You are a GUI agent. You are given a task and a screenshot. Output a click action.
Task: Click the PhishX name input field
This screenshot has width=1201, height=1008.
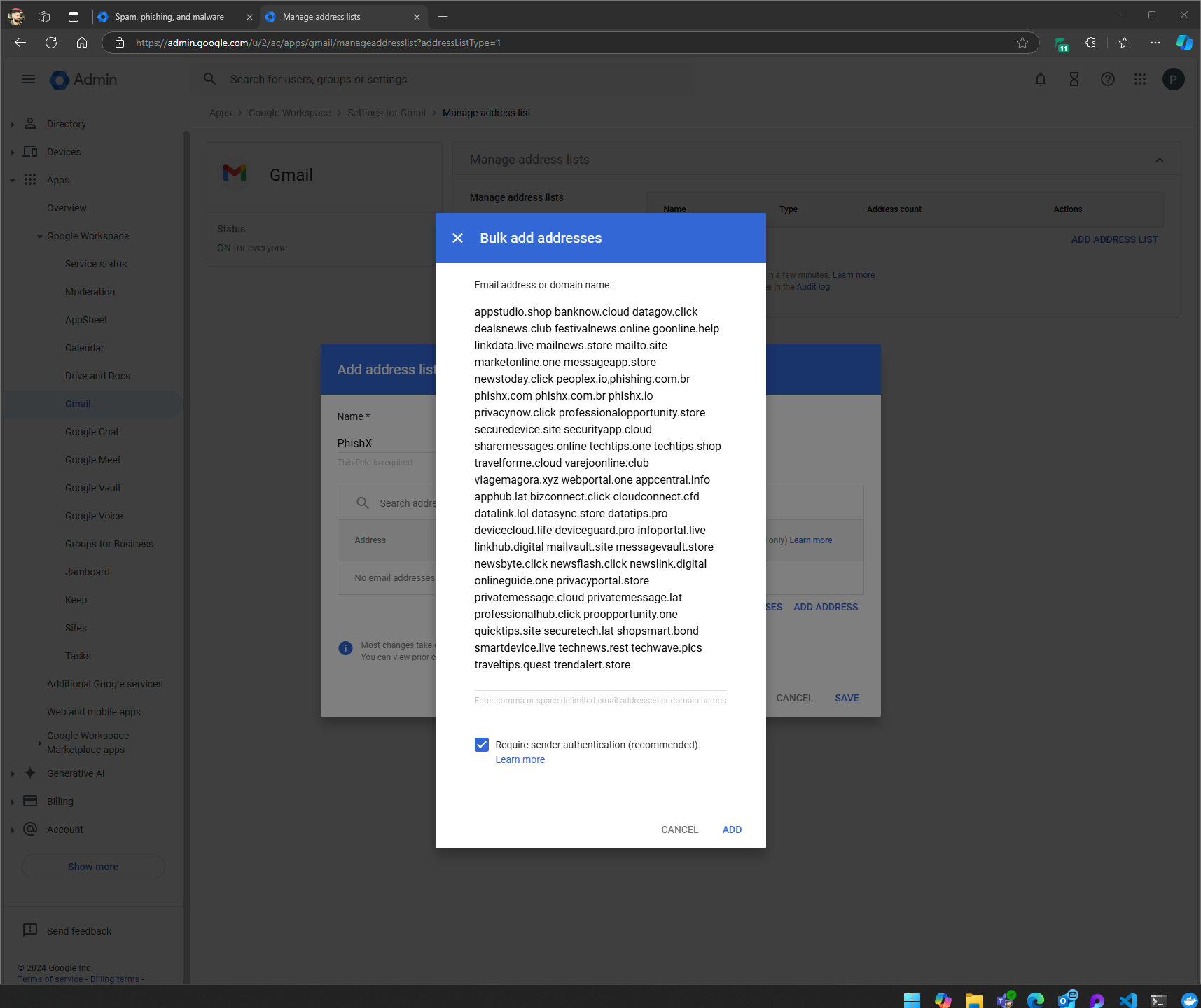385,443
